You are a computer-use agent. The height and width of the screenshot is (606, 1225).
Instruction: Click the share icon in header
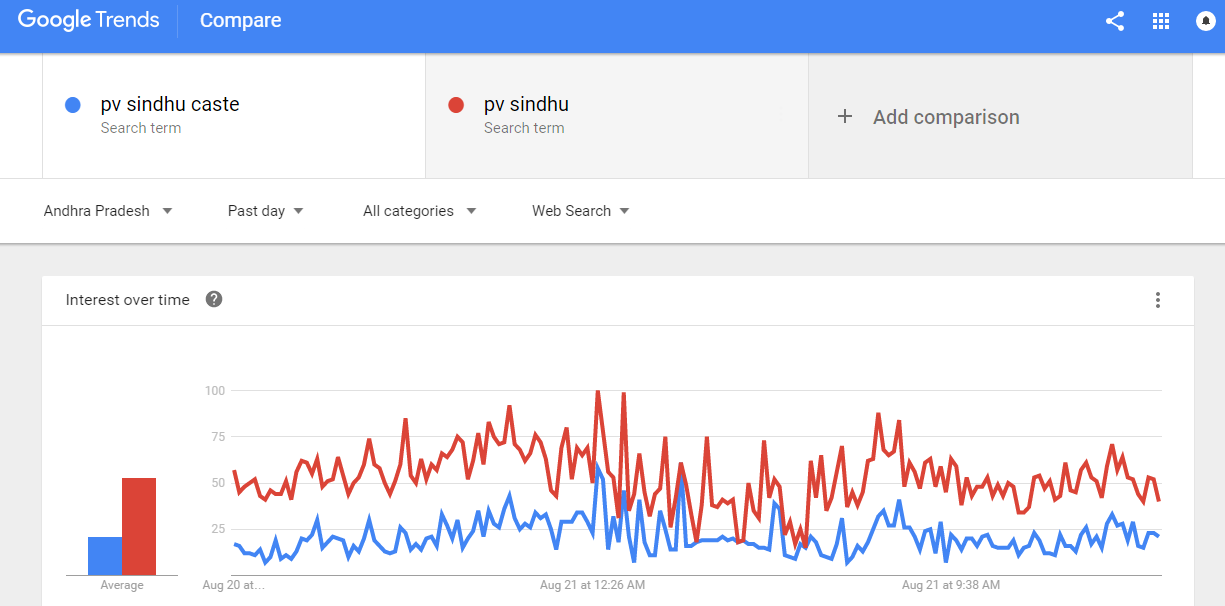pyautogui.click(x=1115, y=21)
